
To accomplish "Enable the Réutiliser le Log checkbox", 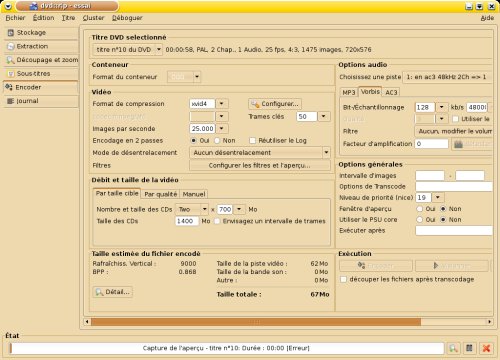I will (253, 140).
